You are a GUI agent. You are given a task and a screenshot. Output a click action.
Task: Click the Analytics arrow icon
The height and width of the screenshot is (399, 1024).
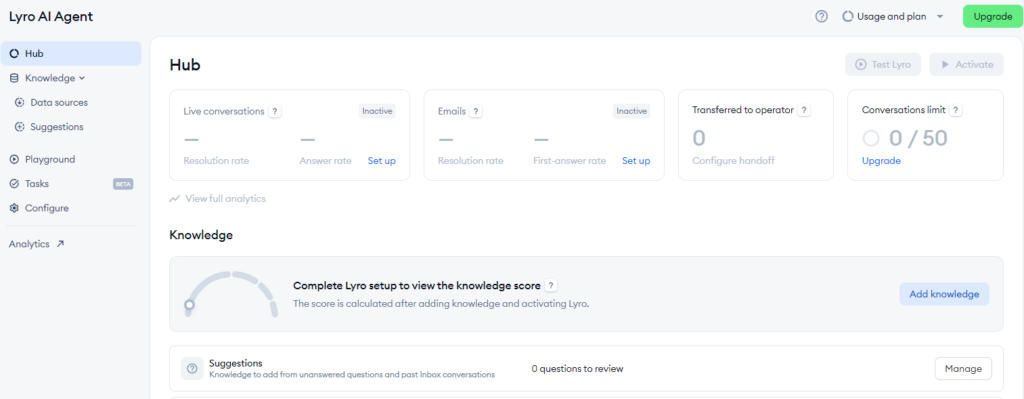point(60,244)
